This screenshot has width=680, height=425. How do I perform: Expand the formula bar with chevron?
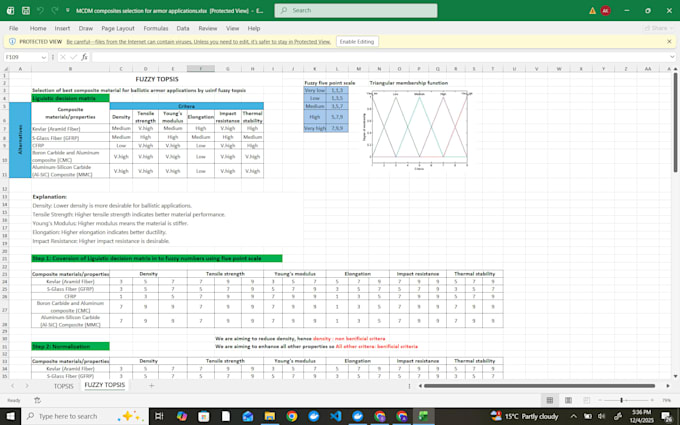click(x=672, y=57)
